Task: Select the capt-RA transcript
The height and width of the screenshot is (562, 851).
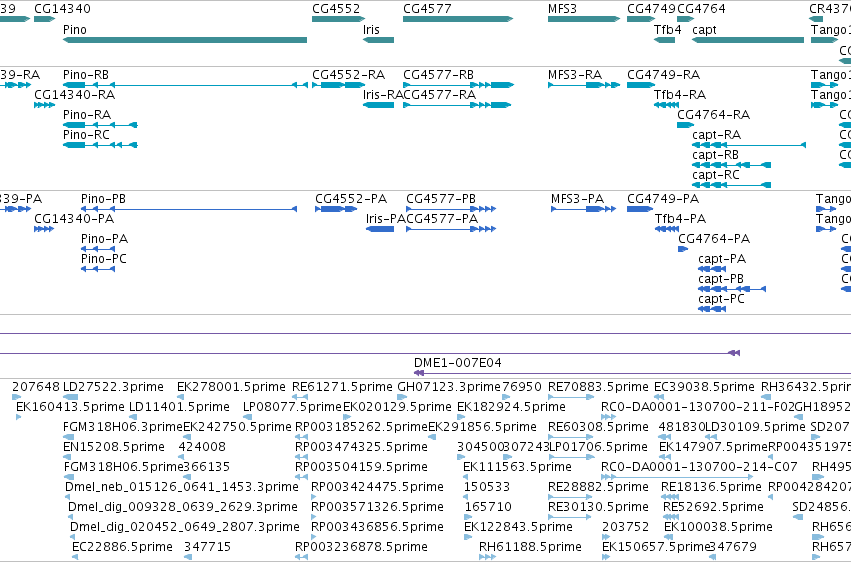Action: point(749,145)
